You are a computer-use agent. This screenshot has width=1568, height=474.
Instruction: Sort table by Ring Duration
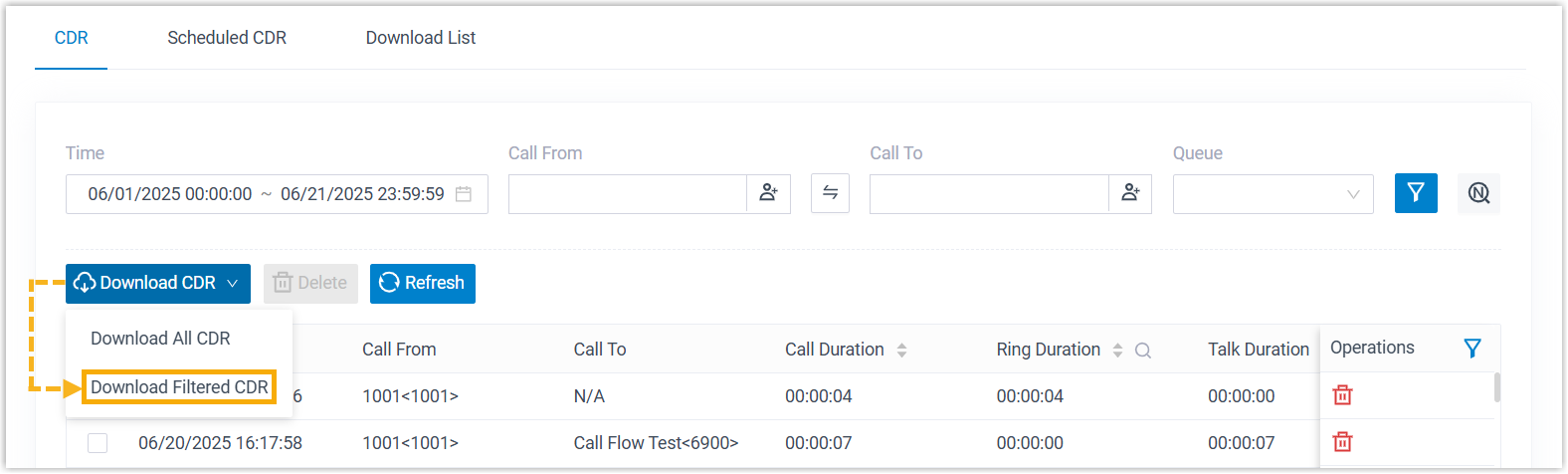(x=1117, y=351)
